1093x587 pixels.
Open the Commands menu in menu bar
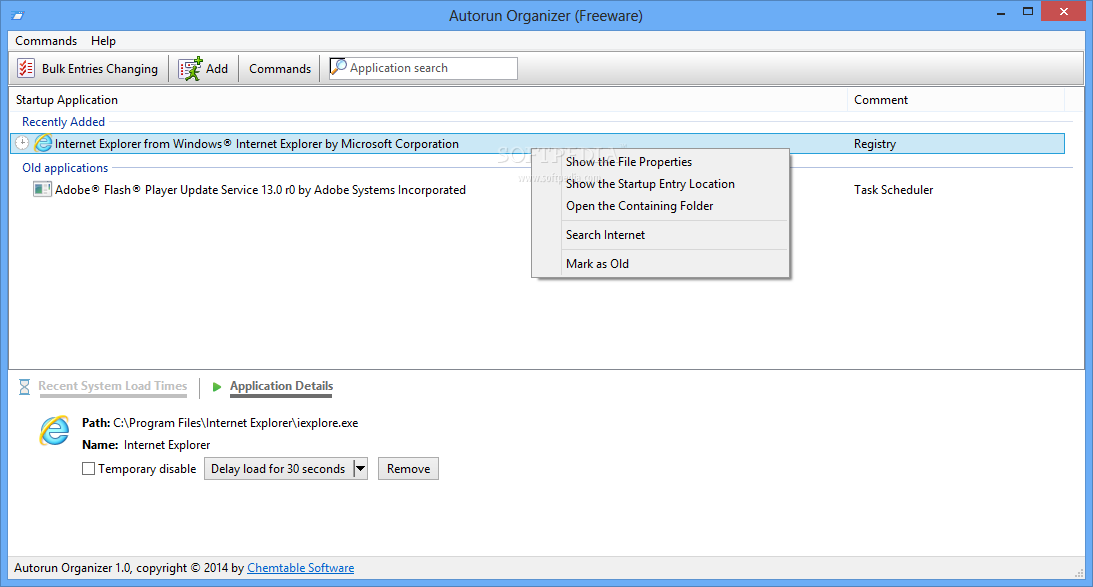[46, 40]
